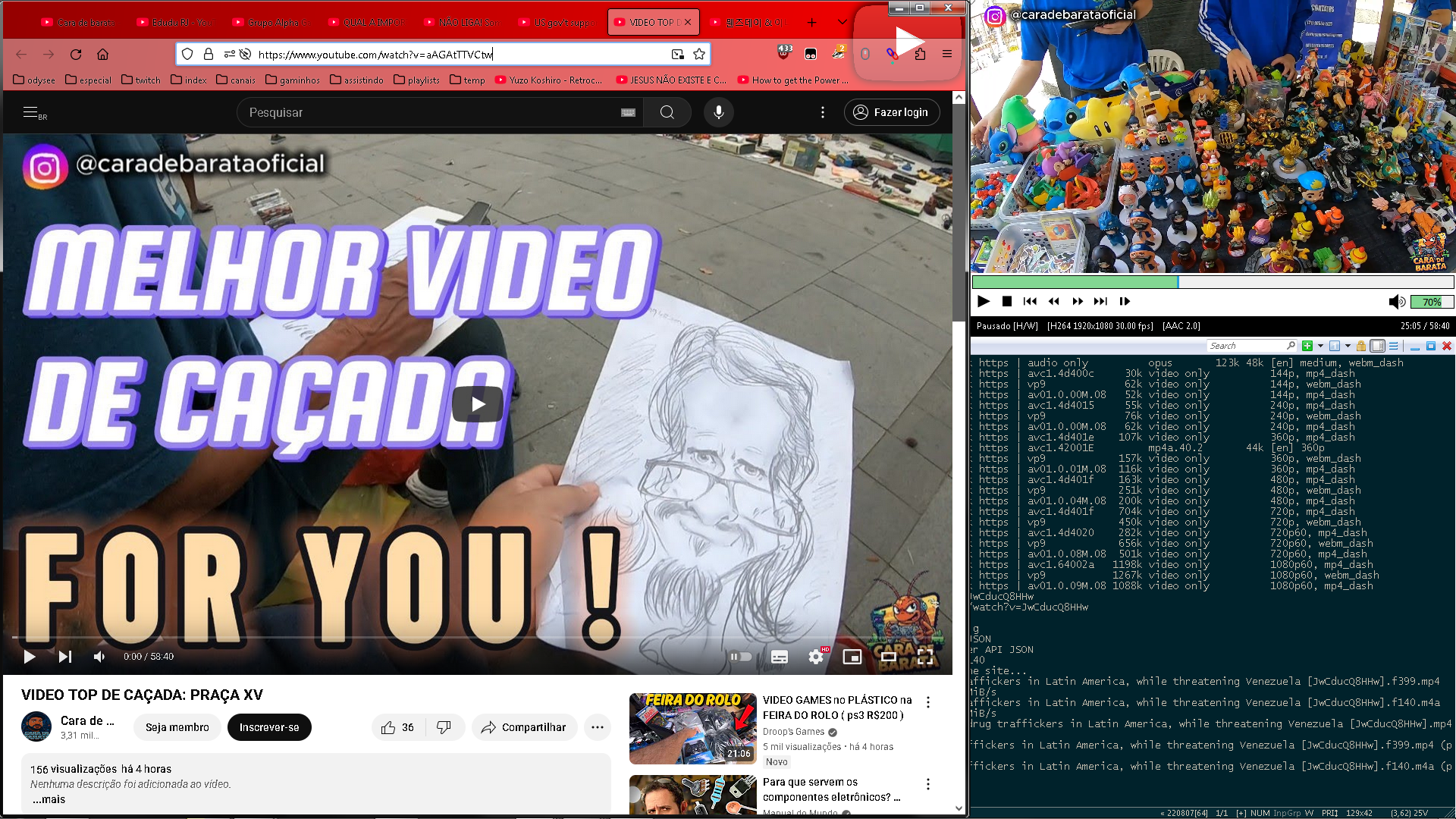Open the Yuzo Koshiro bookmark
1456x819 pixels.
(548, 80)
